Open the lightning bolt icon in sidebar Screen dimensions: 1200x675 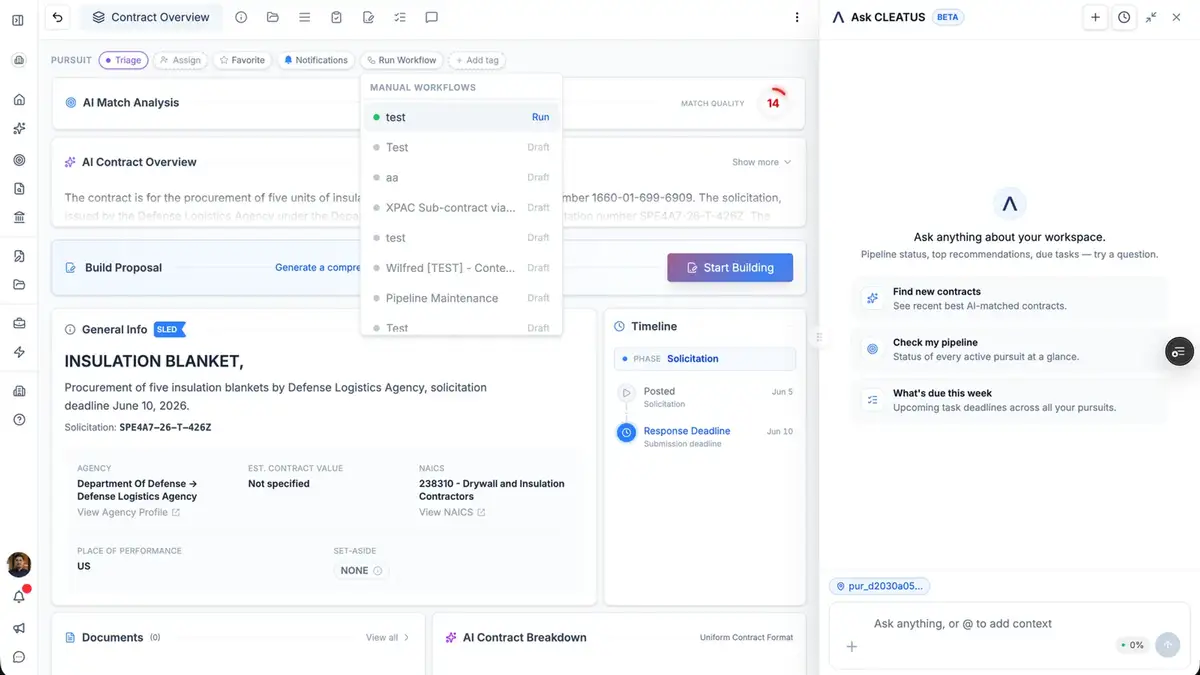pos(19,352)
